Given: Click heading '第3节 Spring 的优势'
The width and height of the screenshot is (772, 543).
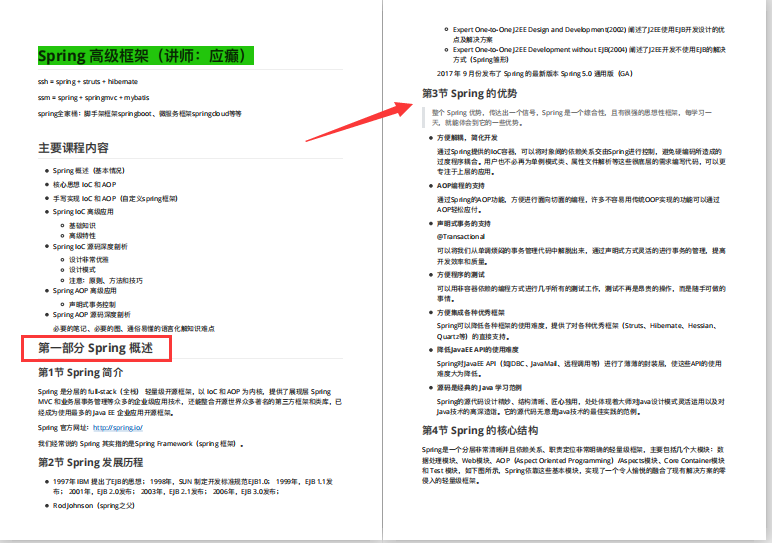Looking at the screenshot, I should 470,93.
